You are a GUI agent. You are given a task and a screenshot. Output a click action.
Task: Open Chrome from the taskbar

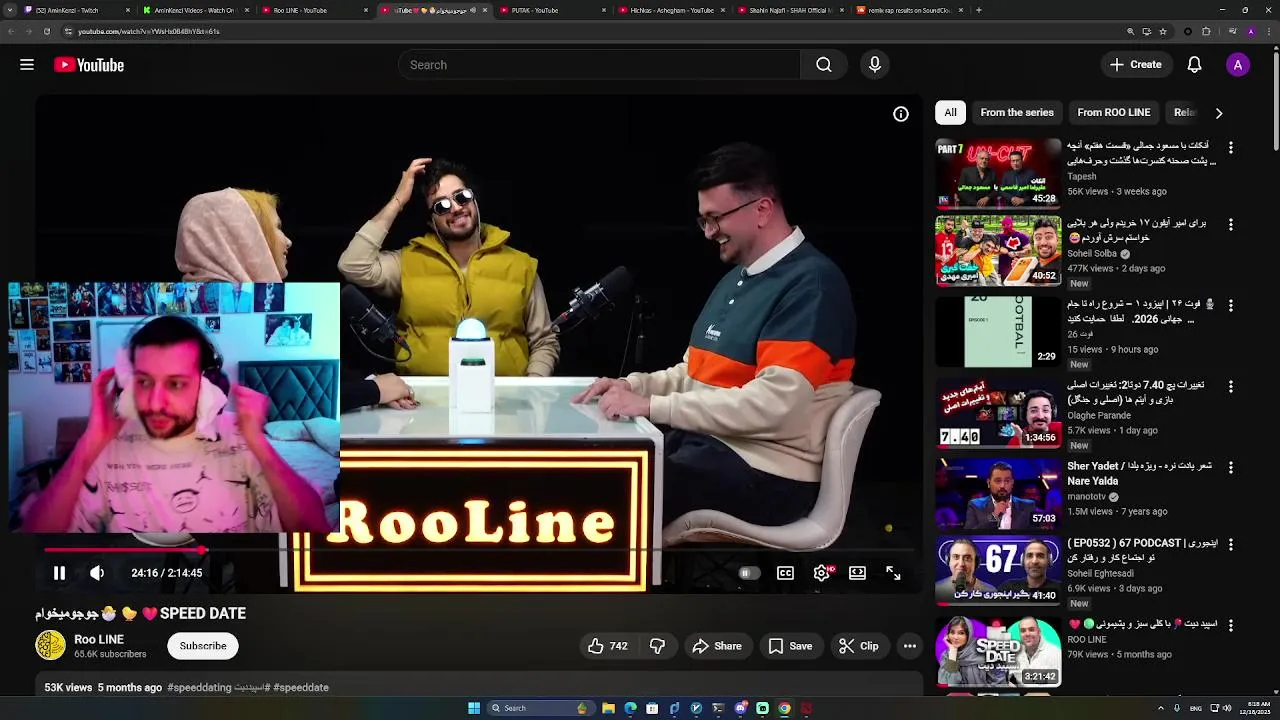(x=784, y=708)
